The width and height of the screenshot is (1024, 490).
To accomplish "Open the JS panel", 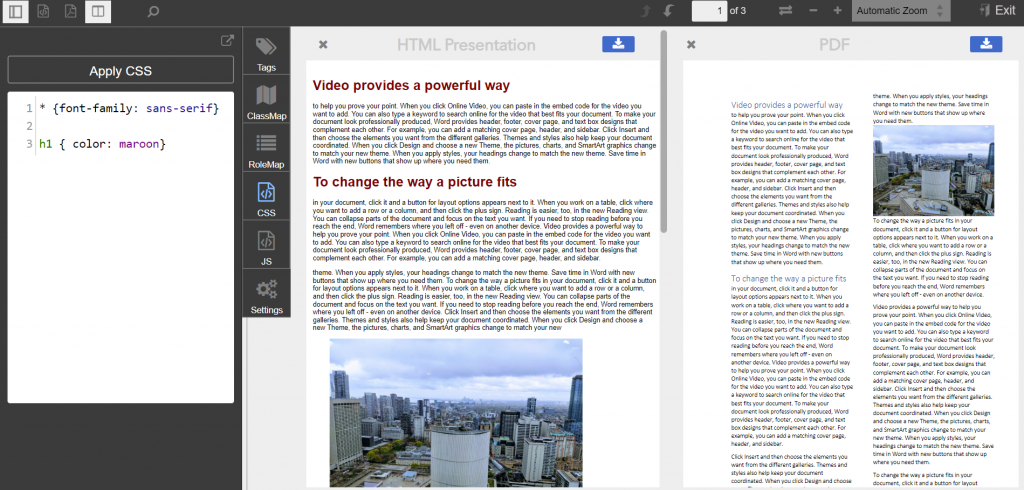I will click(266, 245).
